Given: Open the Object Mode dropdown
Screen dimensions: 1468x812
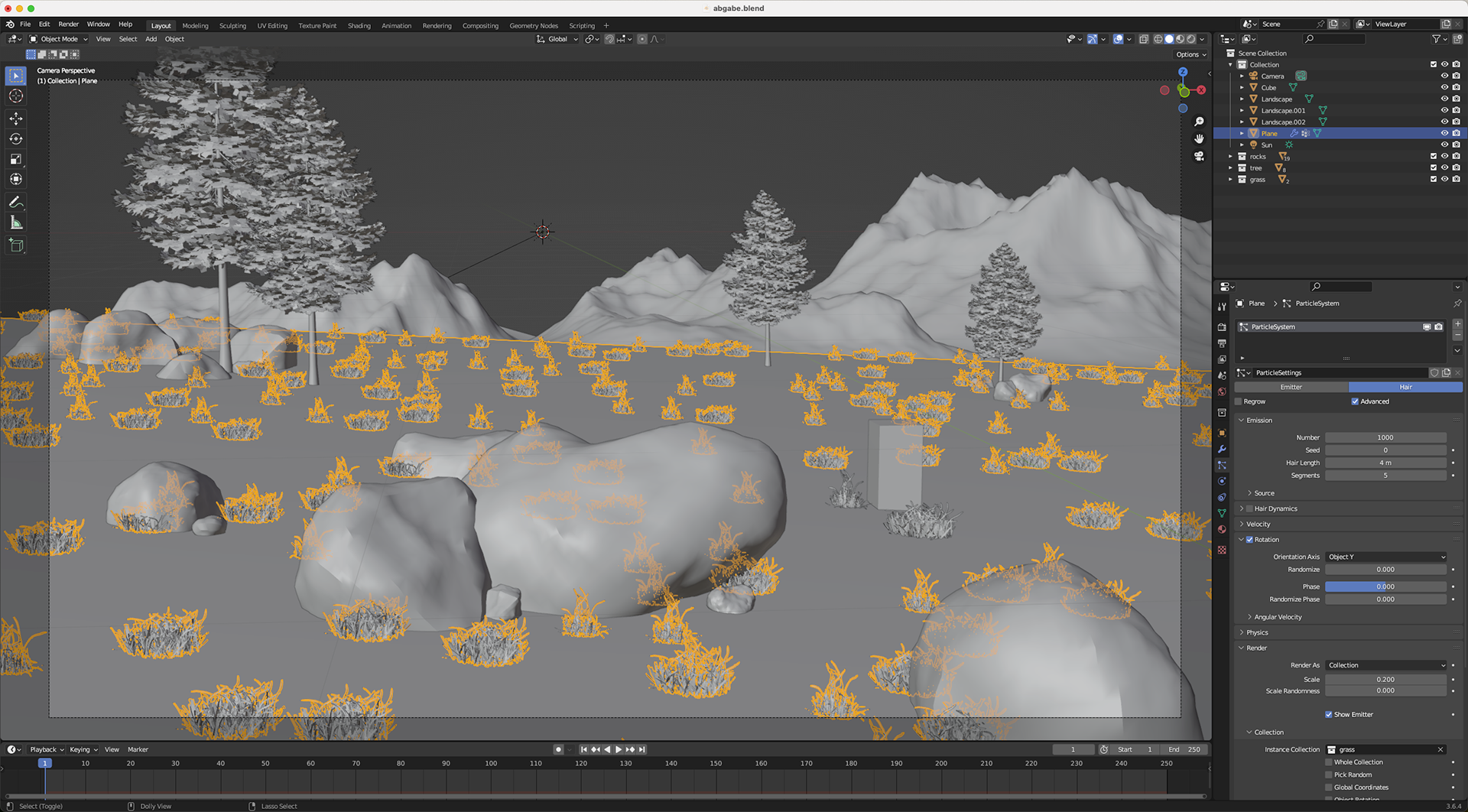Looking at the screenshot, I should (x=59, y=39).
